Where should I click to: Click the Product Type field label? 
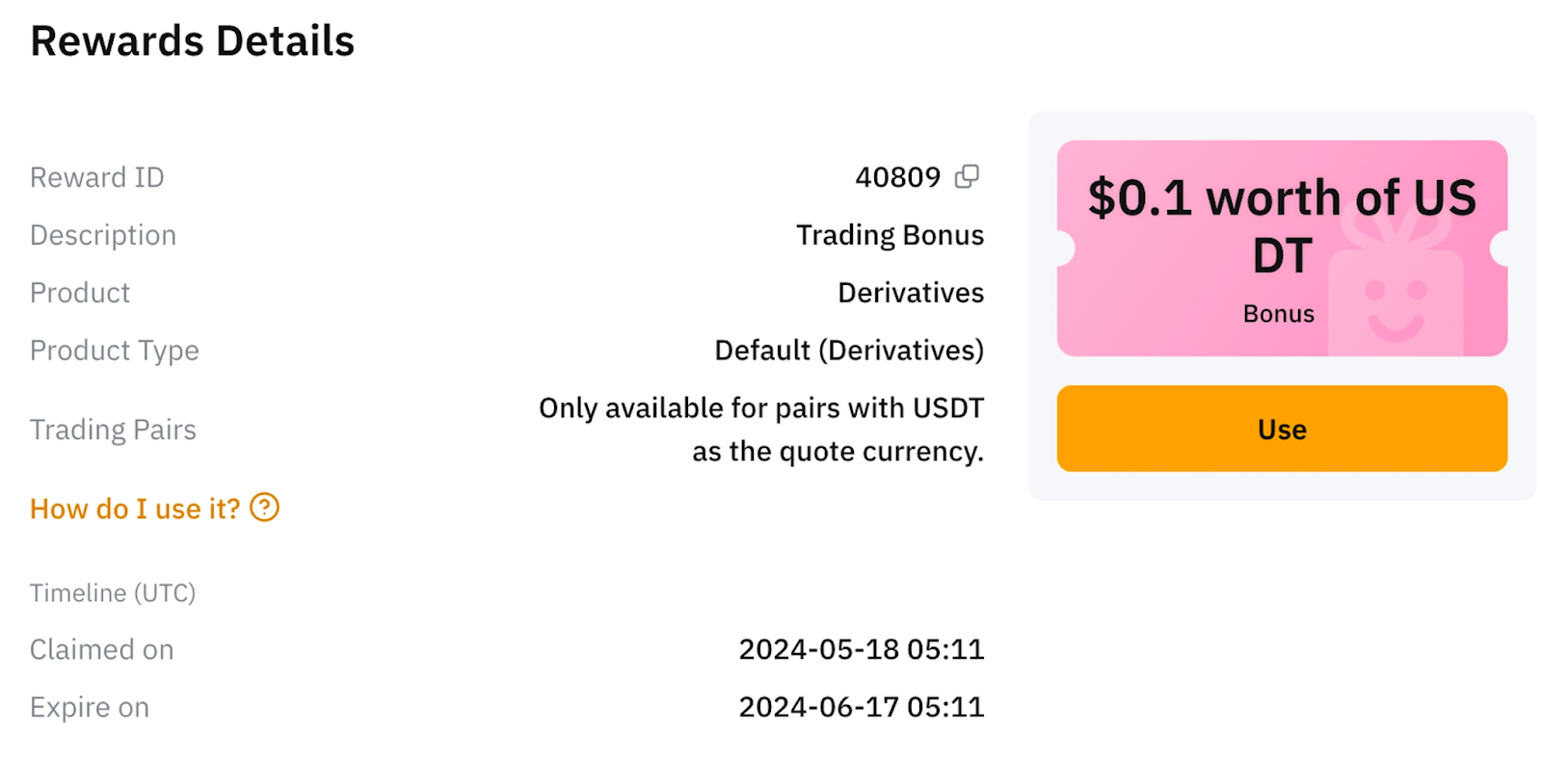[x=115, y=351]
